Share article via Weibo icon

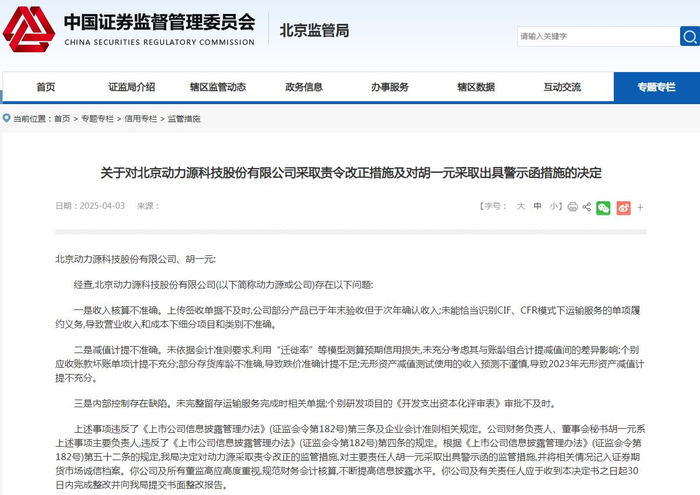(624, 208)
